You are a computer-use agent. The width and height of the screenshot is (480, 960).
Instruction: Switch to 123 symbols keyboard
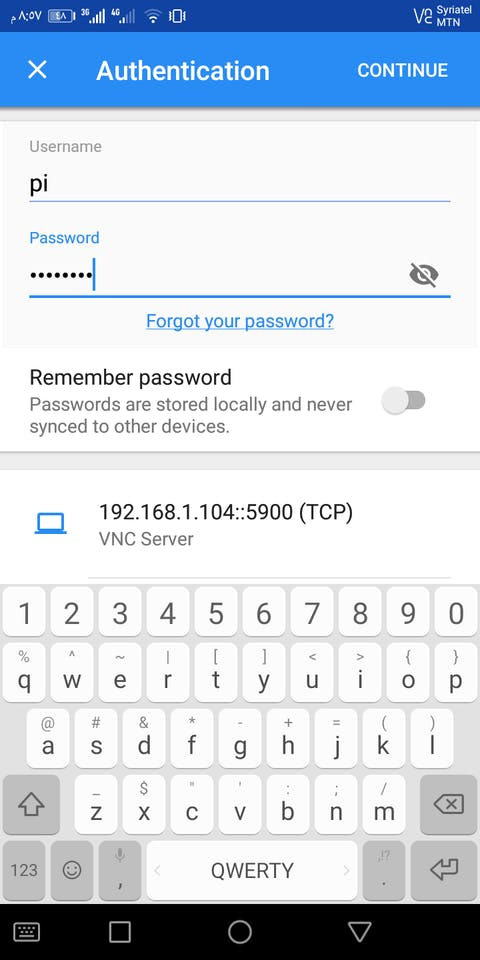click(x=24, y=870)
